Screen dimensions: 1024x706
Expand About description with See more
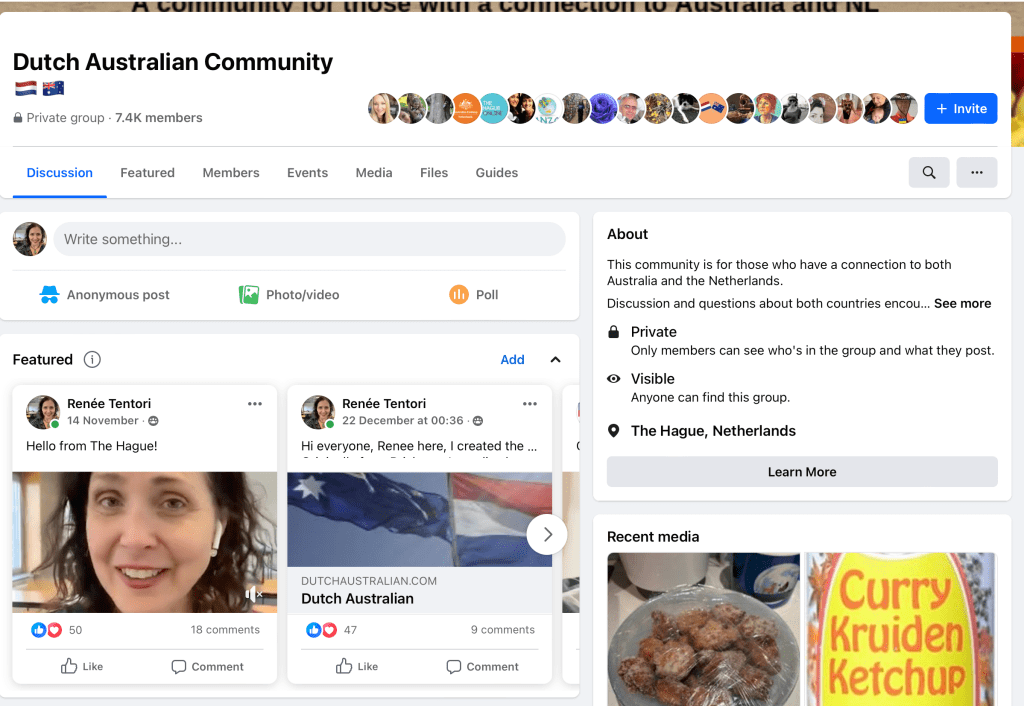(962, 304)
